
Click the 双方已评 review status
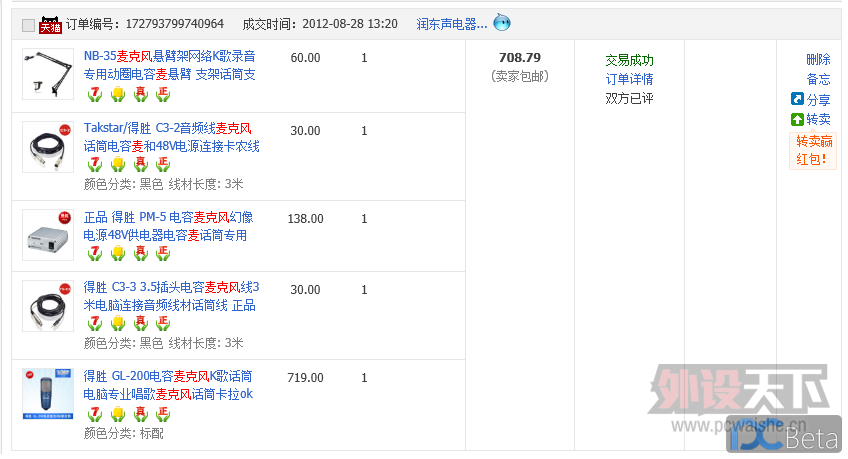[630, 98]
